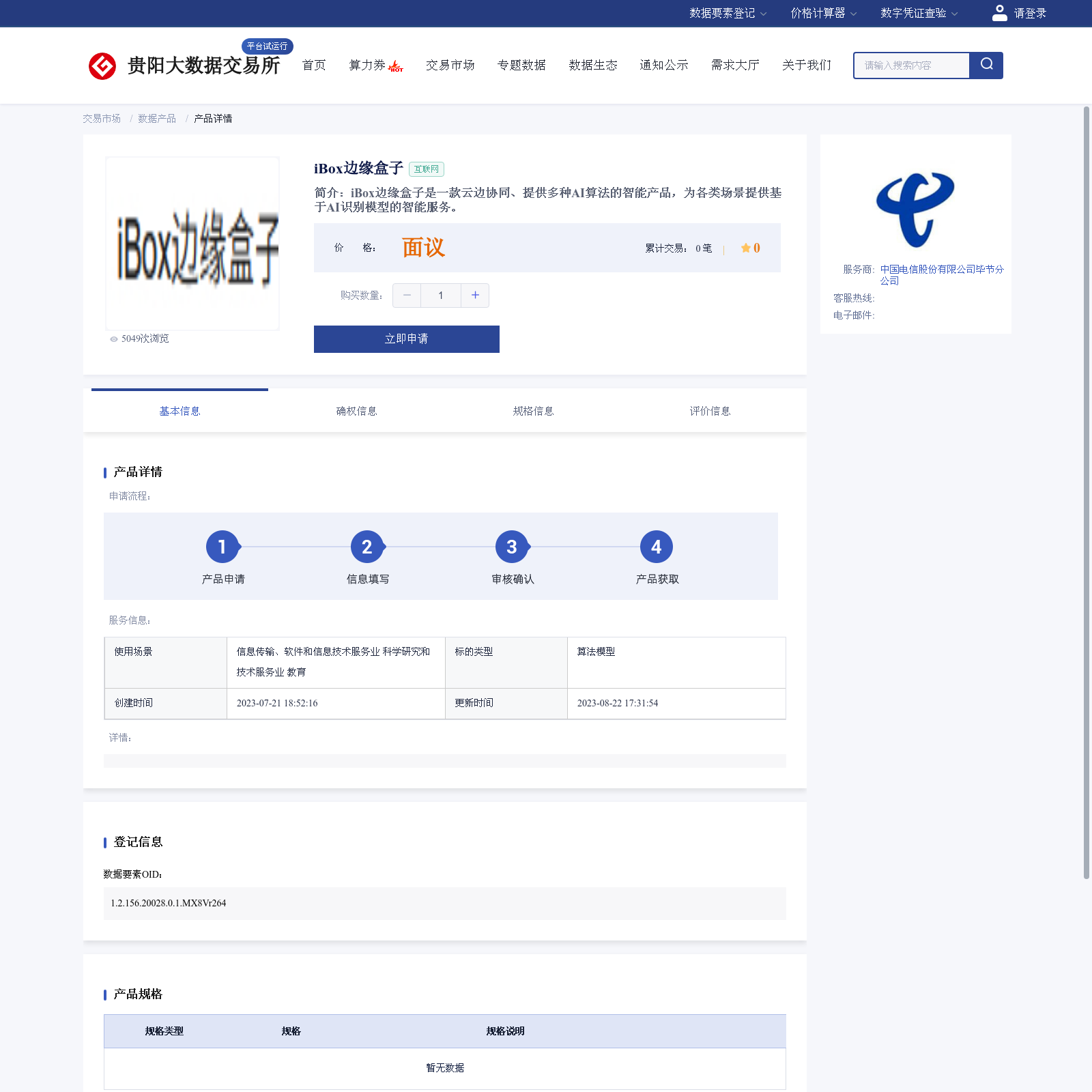
Task: Click the 规格说明 column header
Action: [505, 1031]
